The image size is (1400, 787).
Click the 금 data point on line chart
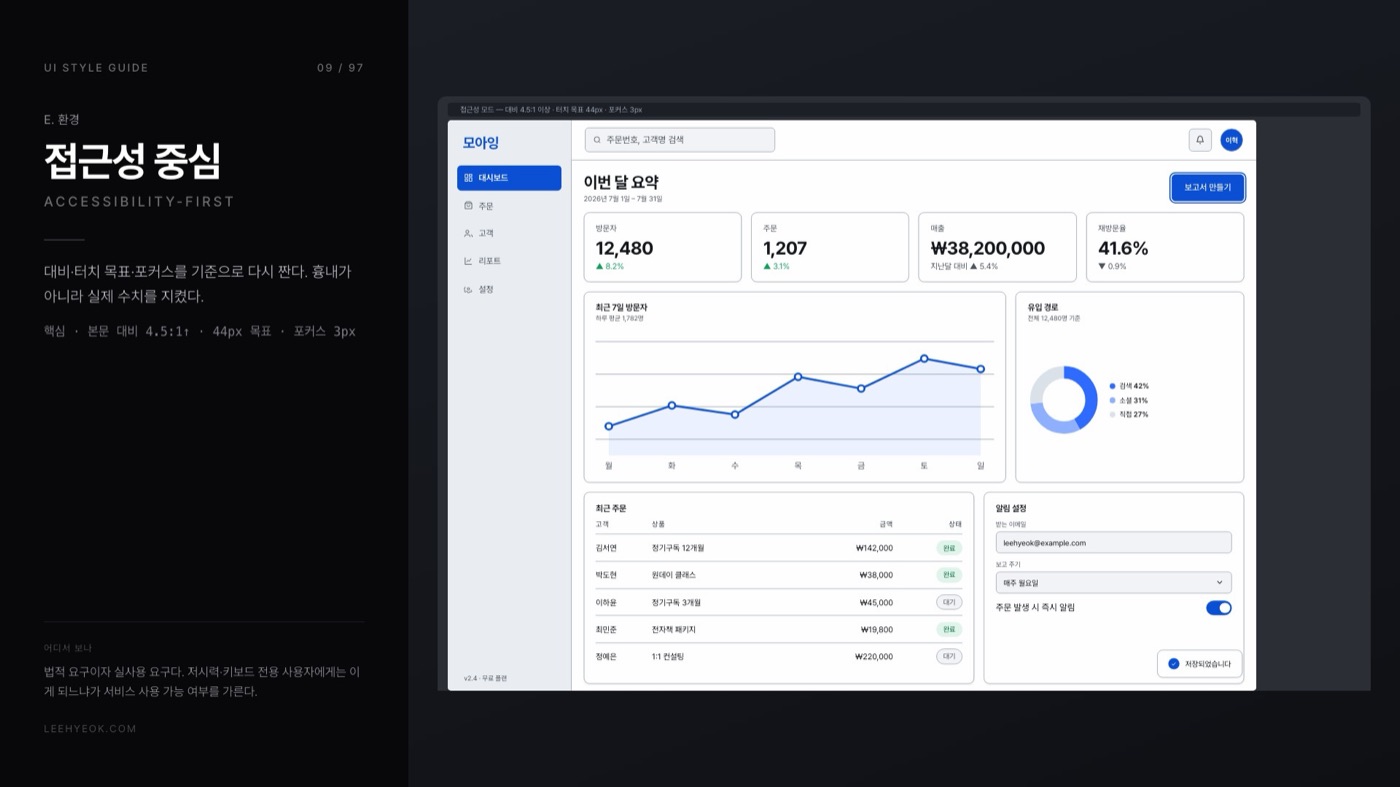point(861,388)
